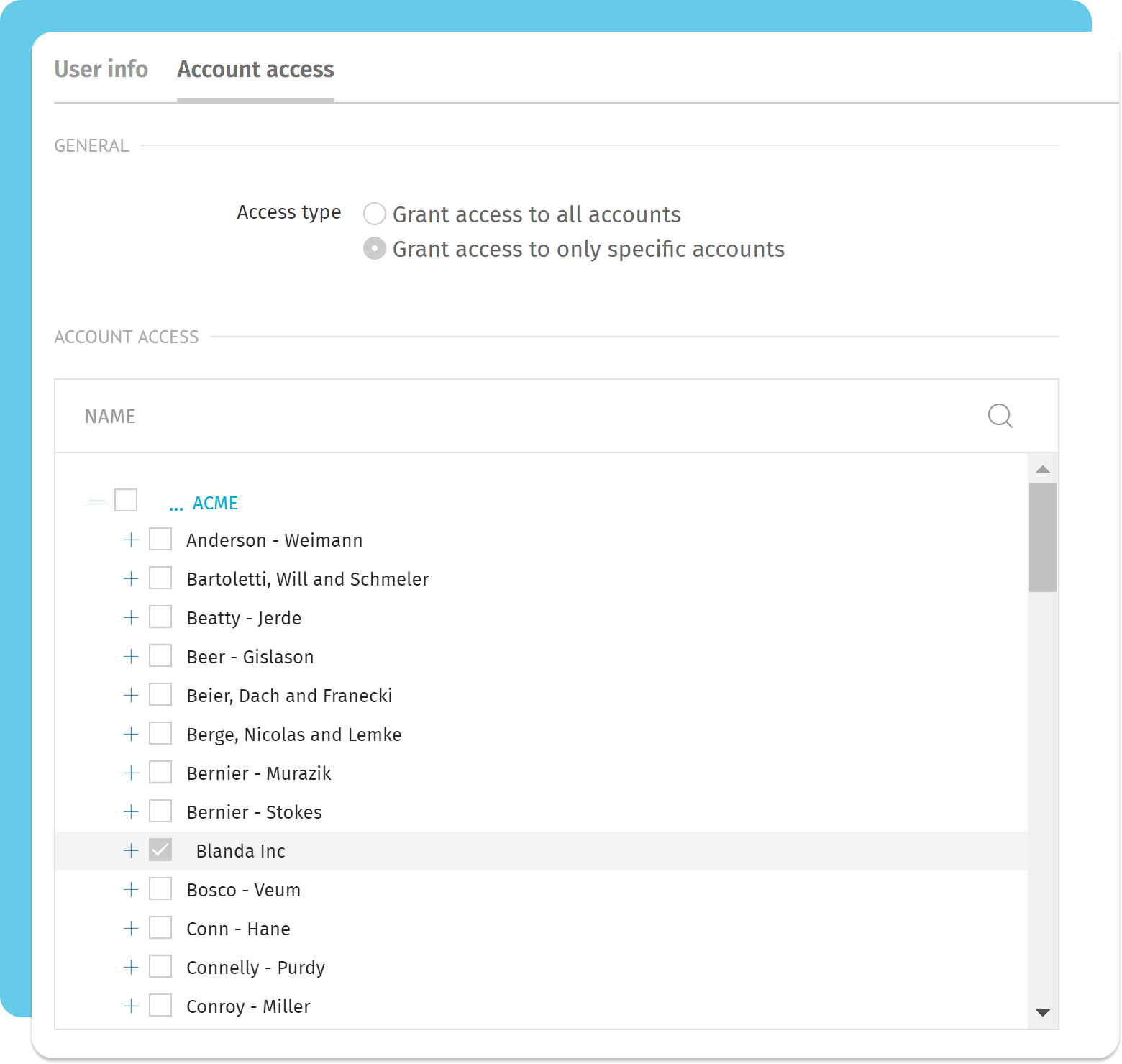1122x1064 pixels.
Task: Expand the Beer - Gislason node
Action: pyautogui.click(x=131, y=656)
